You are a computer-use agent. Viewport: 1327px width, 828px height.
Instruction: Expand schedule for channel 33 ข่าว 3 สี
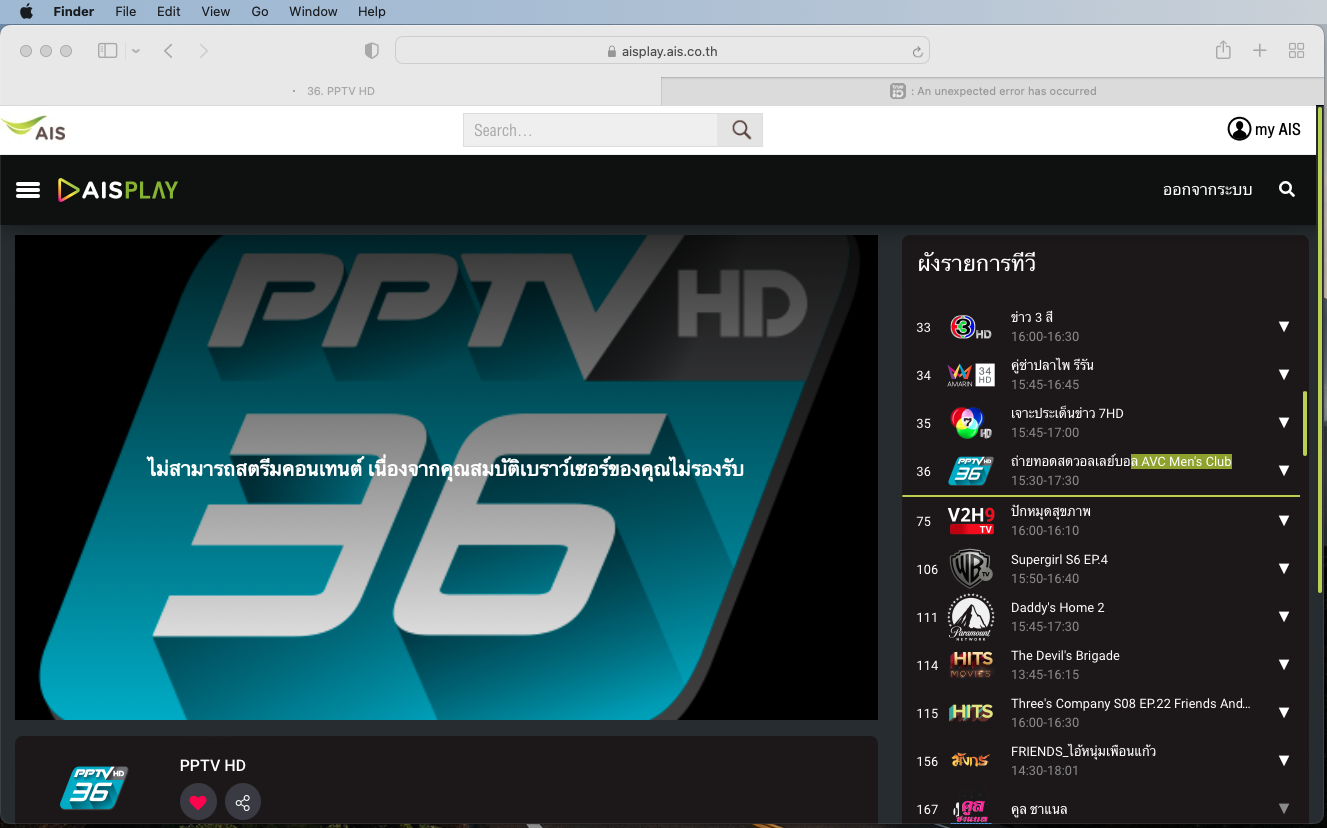click(x=1284, y=327)
